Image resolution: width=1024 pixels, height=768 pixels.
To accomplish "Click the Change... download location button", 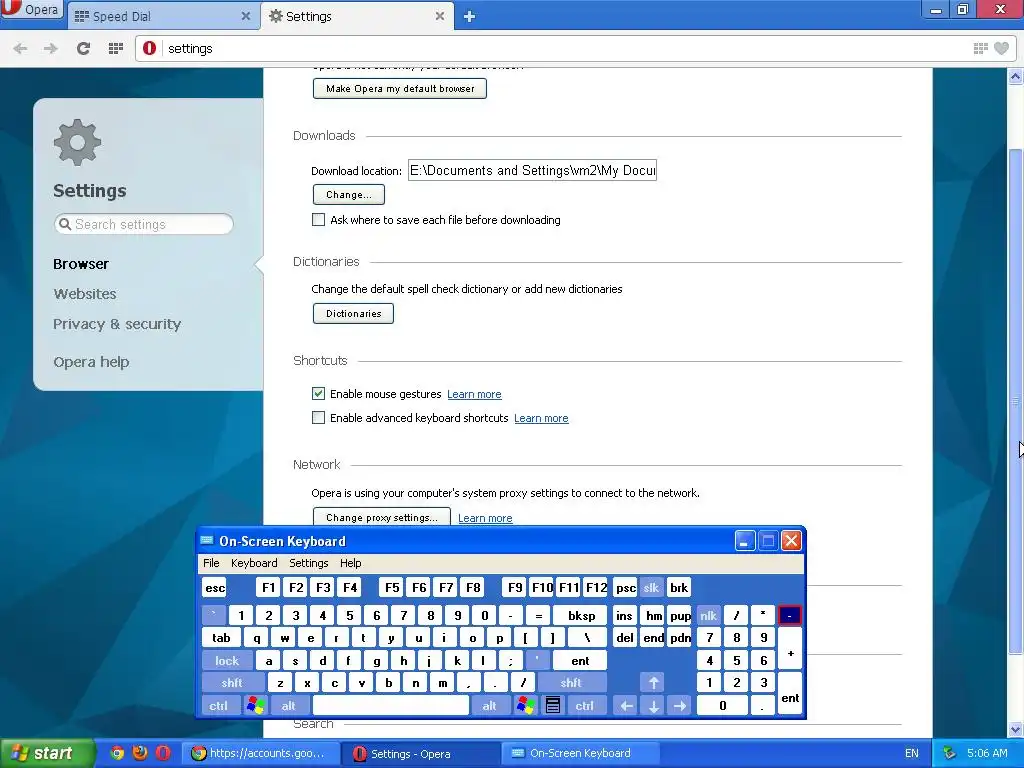I will click(349, 195).
